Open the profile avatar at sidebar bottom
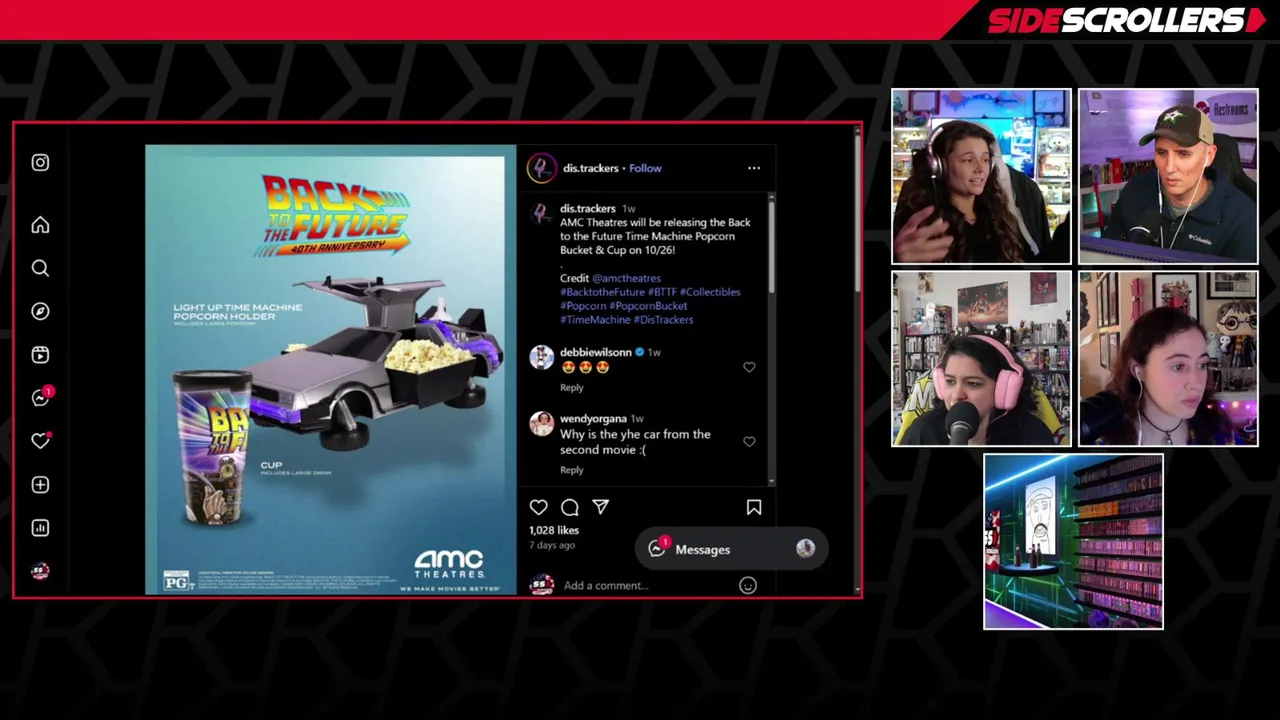Image resolution: width=1280 pixels, height=720 pixels. click(40, 571)
